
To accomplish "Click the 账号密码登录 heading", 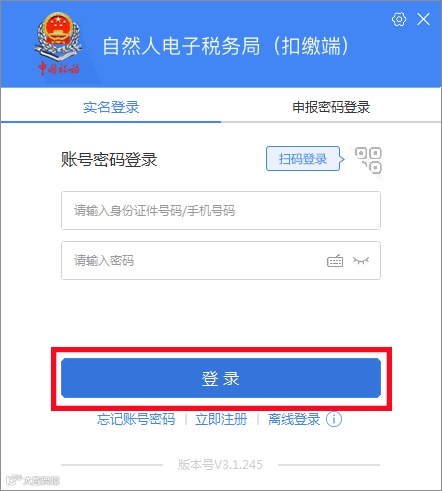I will tap(109, 159).
